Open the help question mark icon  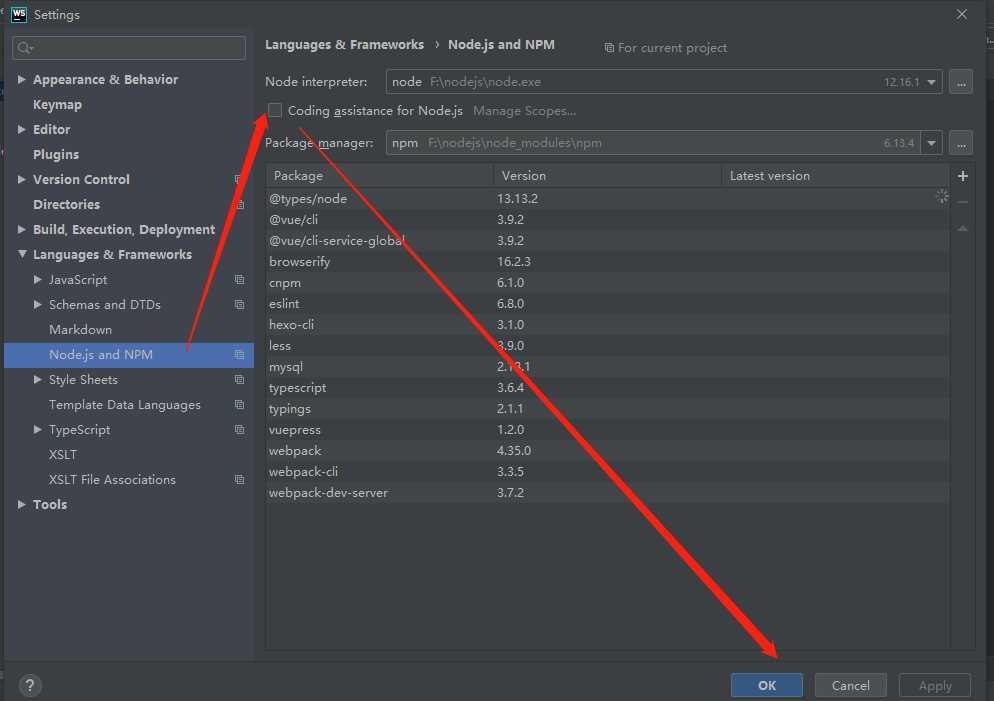30,685
